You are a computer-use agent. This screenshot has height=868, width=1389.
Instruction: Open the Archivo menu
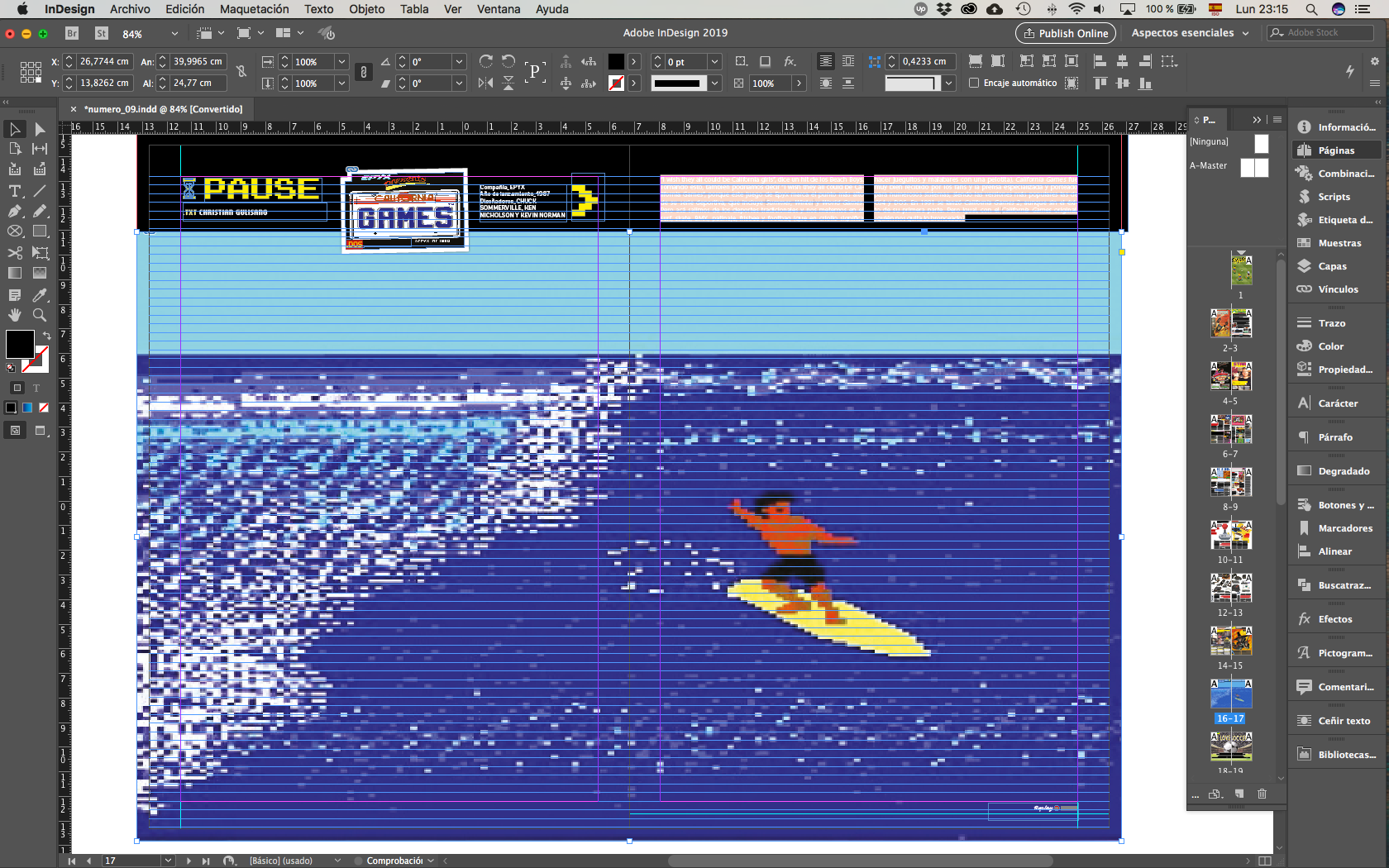click(130, 9)
